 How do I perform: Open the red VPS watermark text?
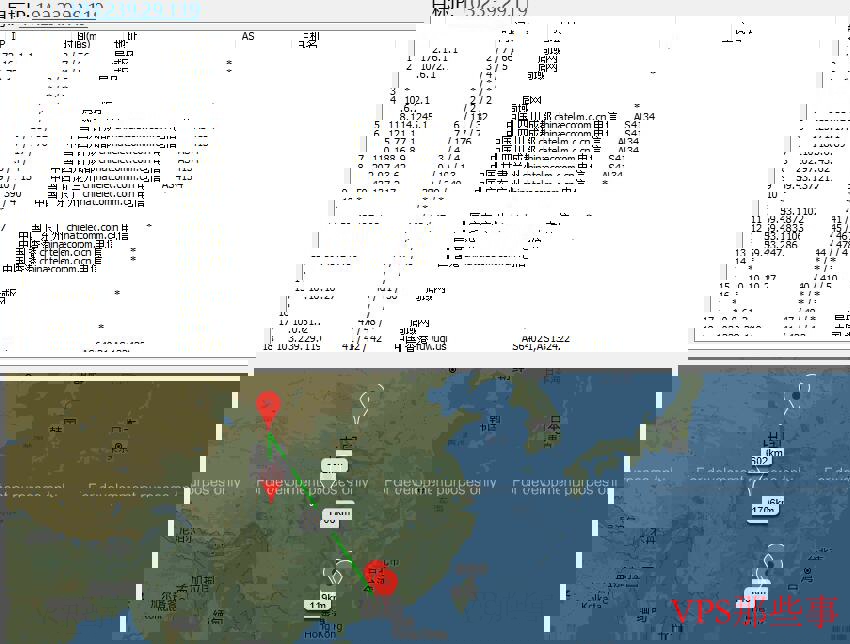[x=755, y=612]
